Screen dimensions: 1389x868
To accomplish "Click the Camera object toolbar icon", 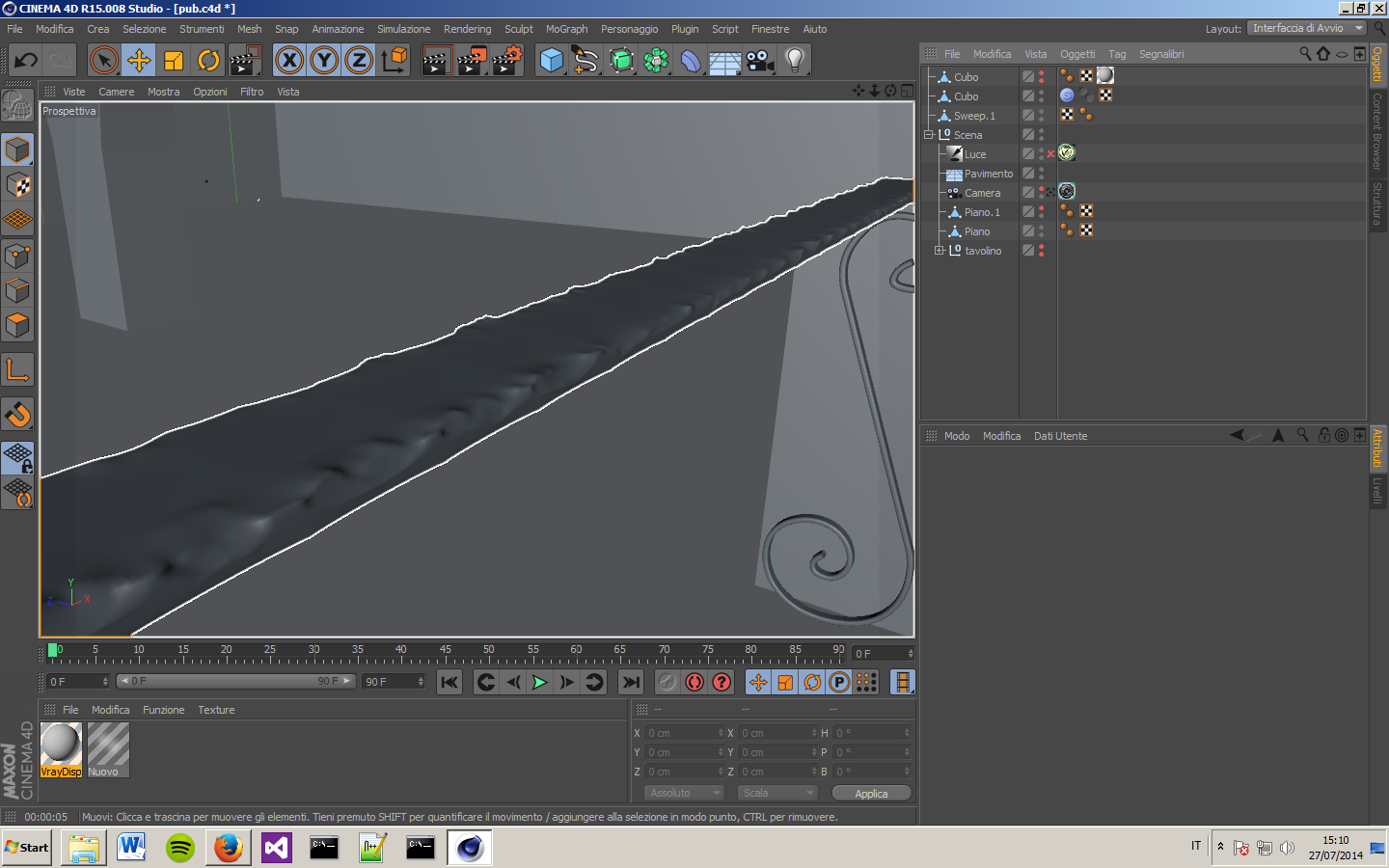I will coord(760,61).
